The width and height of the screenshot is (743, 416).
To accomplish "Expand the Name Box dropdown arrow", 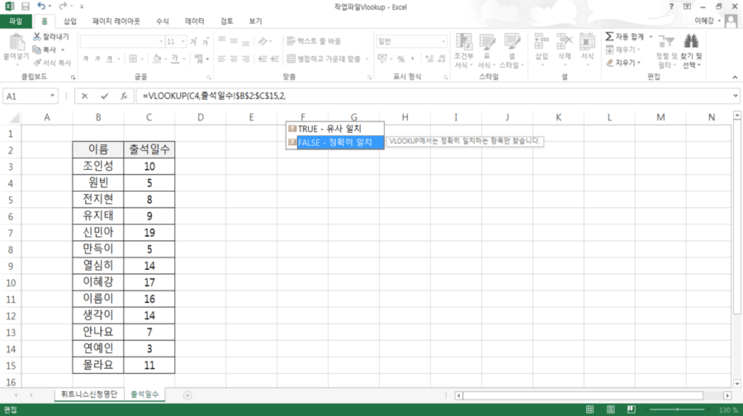I will 52,96.
